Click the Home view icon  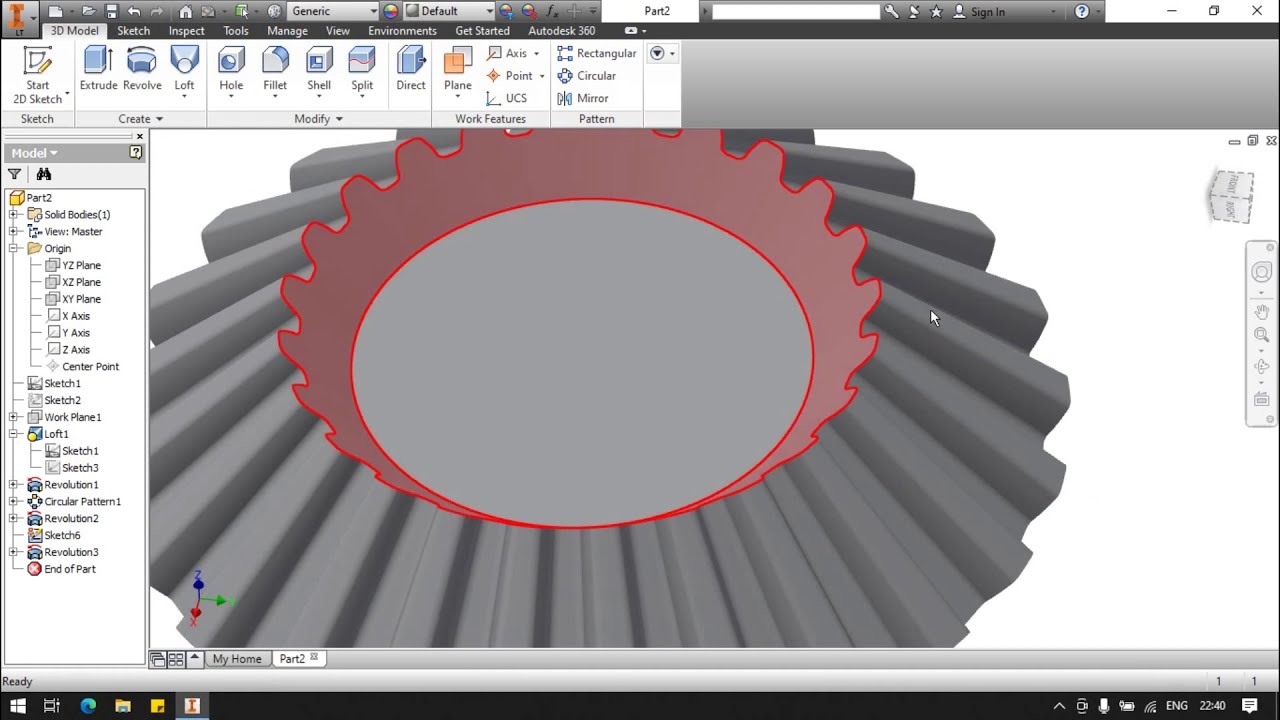186,11
